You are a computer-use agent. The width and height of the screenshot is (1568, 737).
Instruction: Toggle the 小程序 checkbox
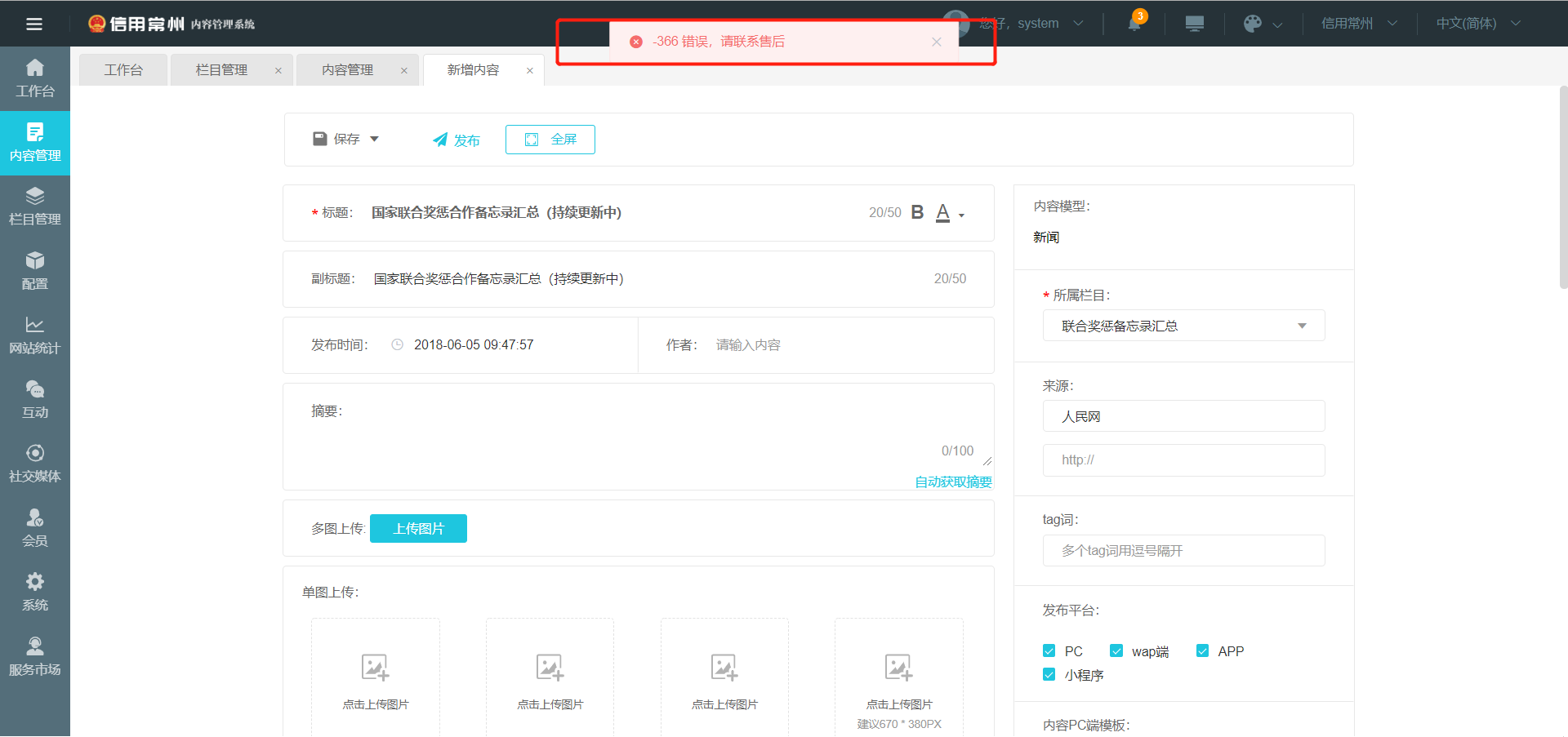pyautogui.click(x=1049, y=674)
